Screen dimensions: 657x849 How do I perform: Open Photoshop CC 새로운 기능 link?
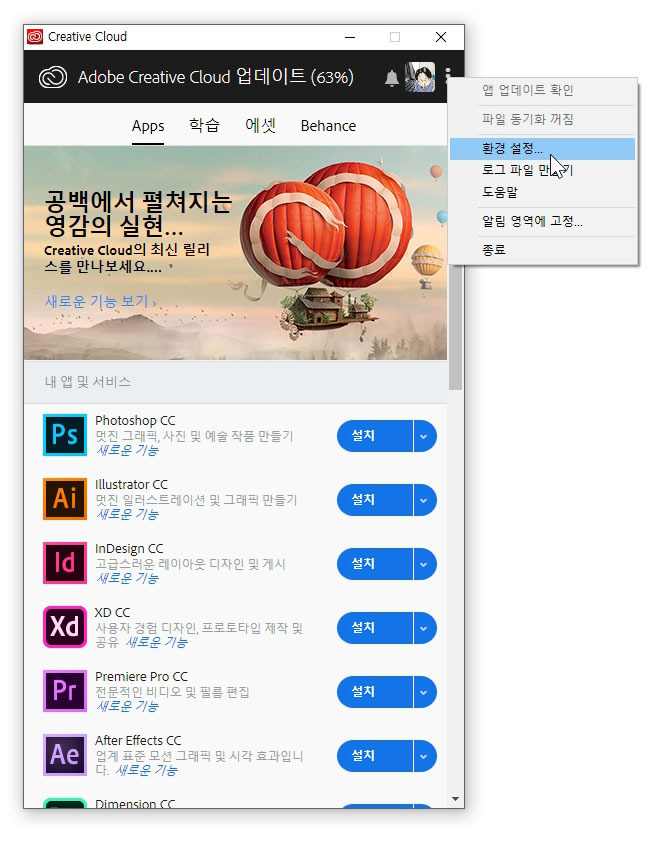[x=127, y=450]
